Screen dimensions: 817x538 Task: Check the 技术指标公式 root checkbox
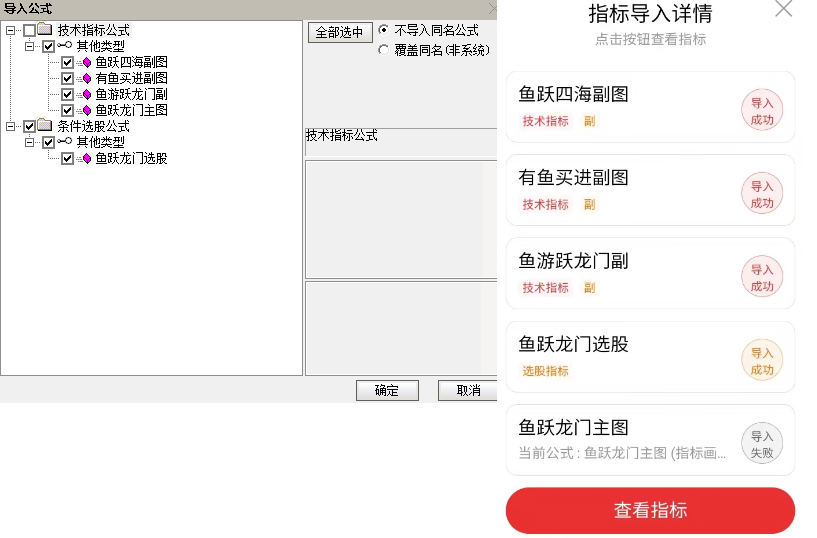29,30
